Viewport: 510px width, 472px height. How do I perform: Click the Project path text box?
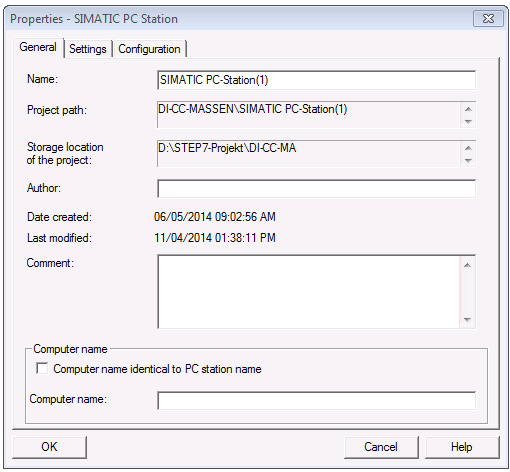309,115
